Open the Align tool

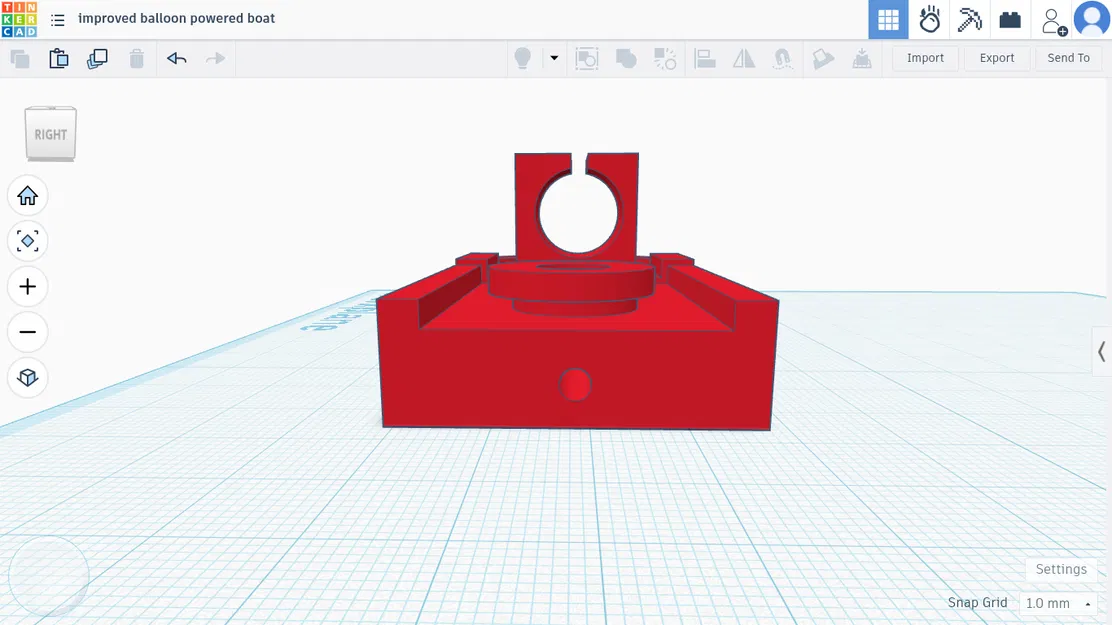pyautogui.click(x=704, y=58)
